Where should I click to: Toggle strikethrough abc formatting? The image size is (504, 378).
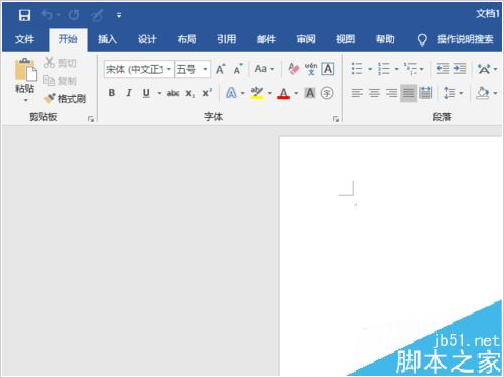pos(173,93)
